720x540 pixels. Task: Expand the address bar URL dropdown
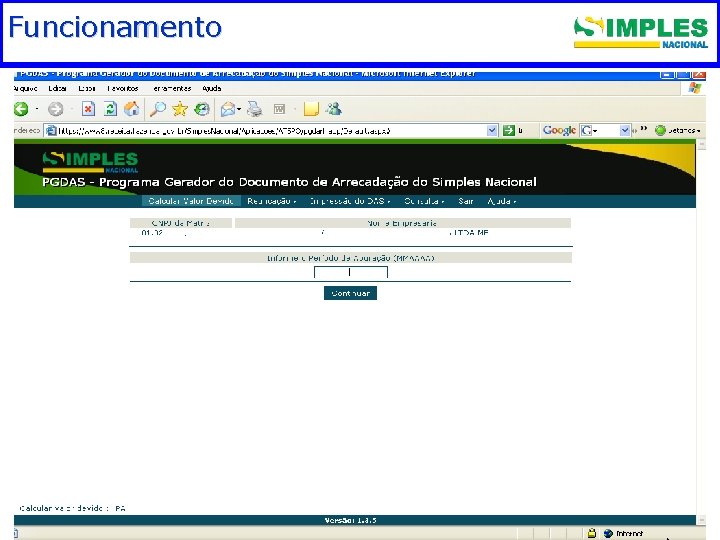(492, 130)
